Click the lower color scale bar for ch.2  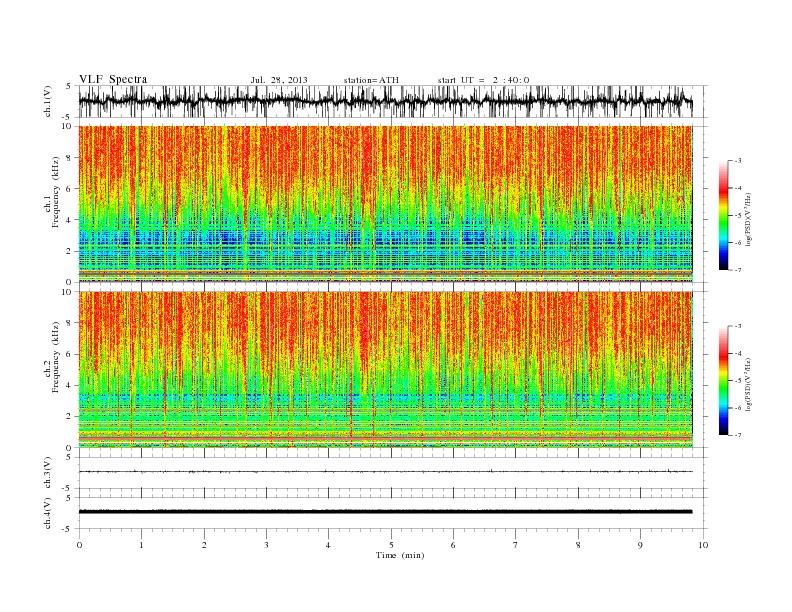(x=723, y=381)
